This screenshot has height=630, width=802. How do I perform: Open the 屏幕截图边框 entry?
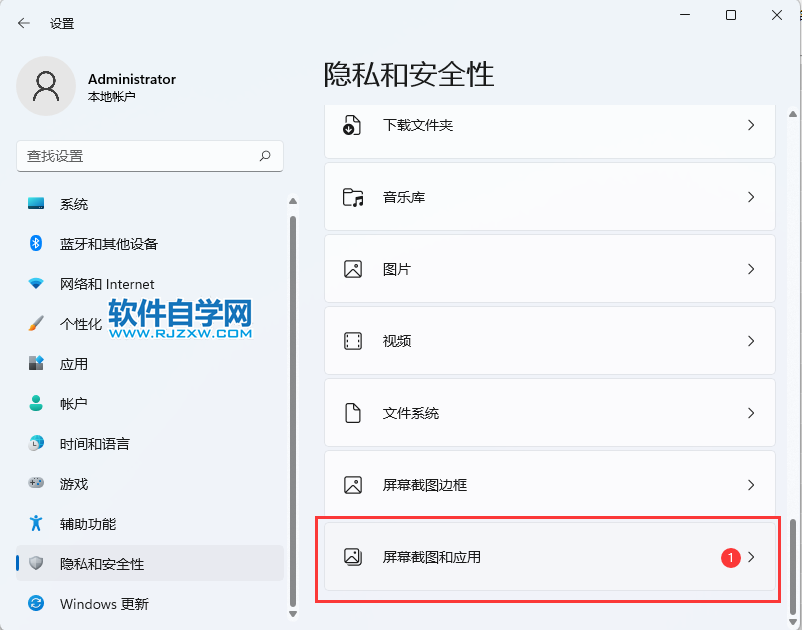(x=549, y=485)
